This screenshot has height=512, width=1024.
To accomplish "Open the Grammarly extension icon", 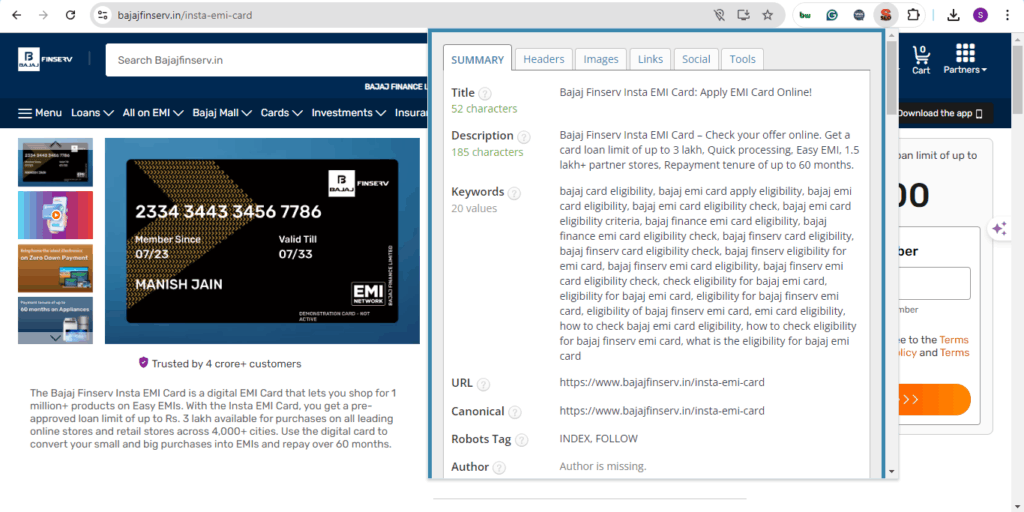I will [x=832, y=15].
